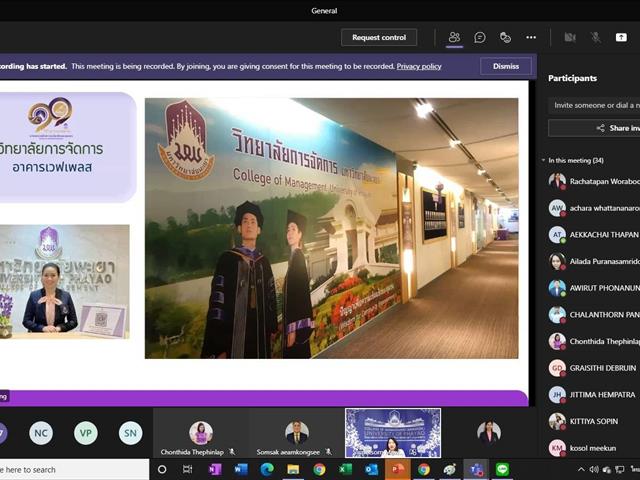
Task: Click the KM avatar of kosol meekun
Action: (x=557, y=448)
